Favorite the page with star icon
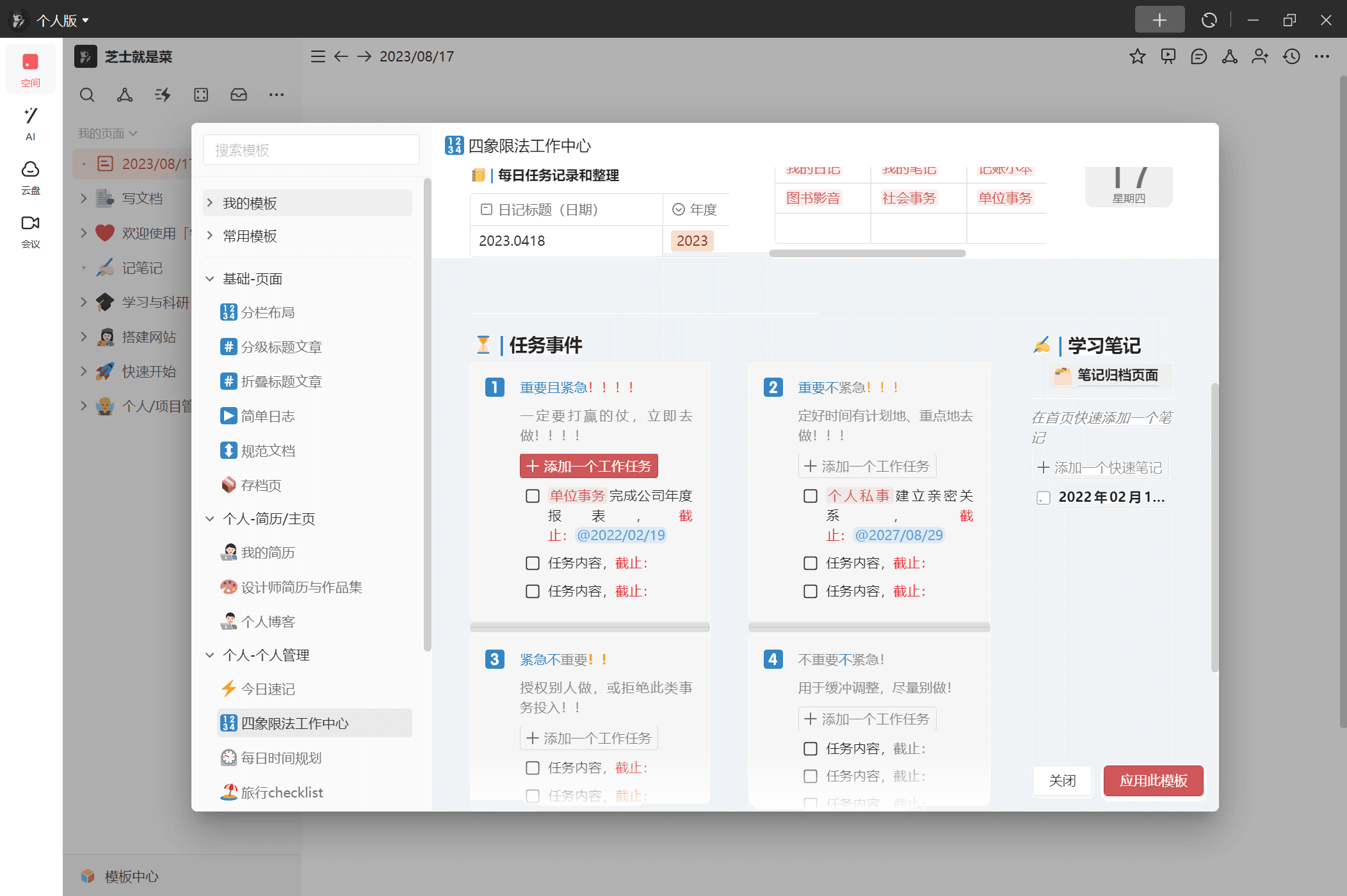Screen dimensions: 1347x896 coord(1138,56)
